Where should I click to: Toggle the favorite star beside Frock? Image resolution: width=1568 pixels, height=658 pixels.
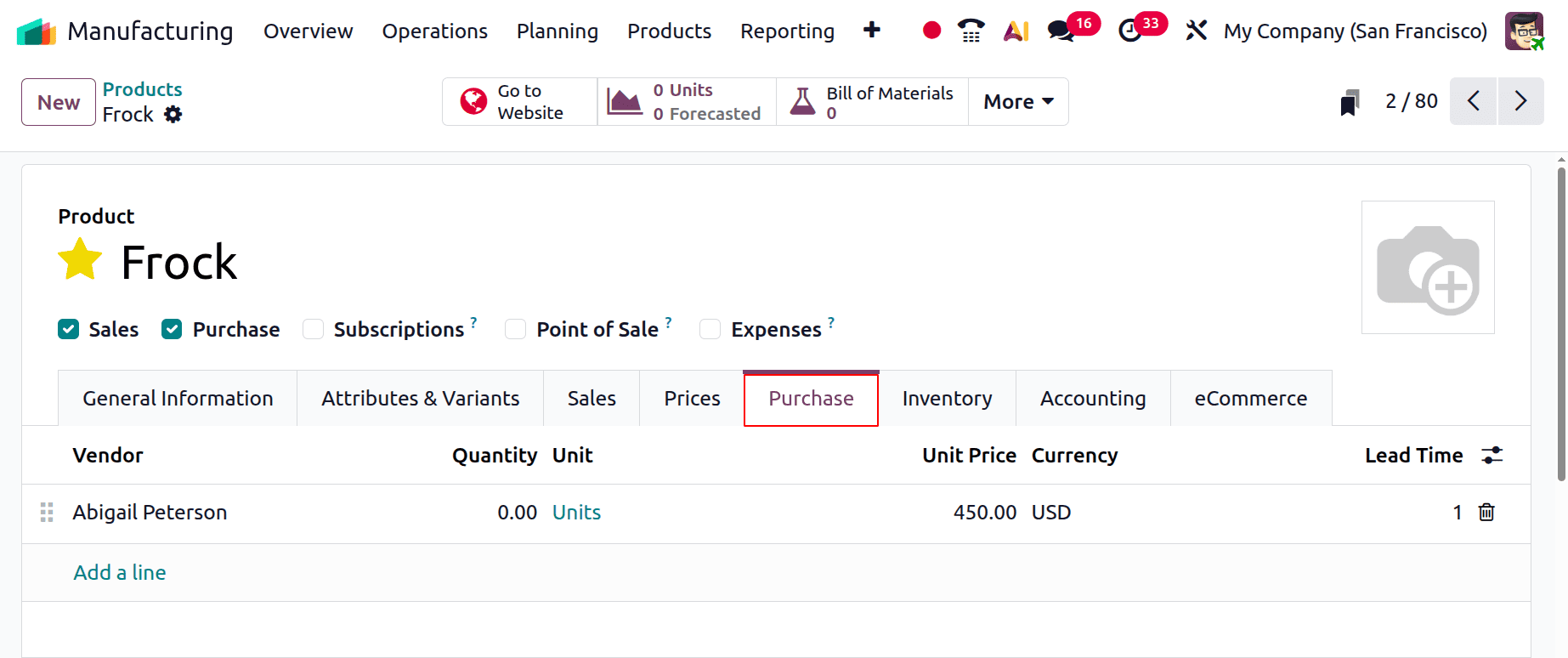click(80, 260)
